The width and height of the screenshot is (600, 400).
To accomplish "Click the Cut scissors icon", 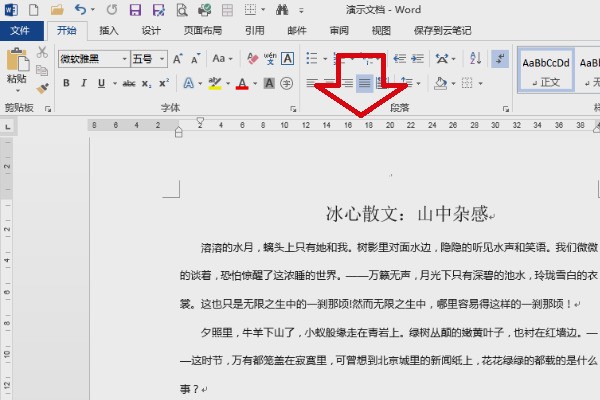I will click(x=42, y=52).
